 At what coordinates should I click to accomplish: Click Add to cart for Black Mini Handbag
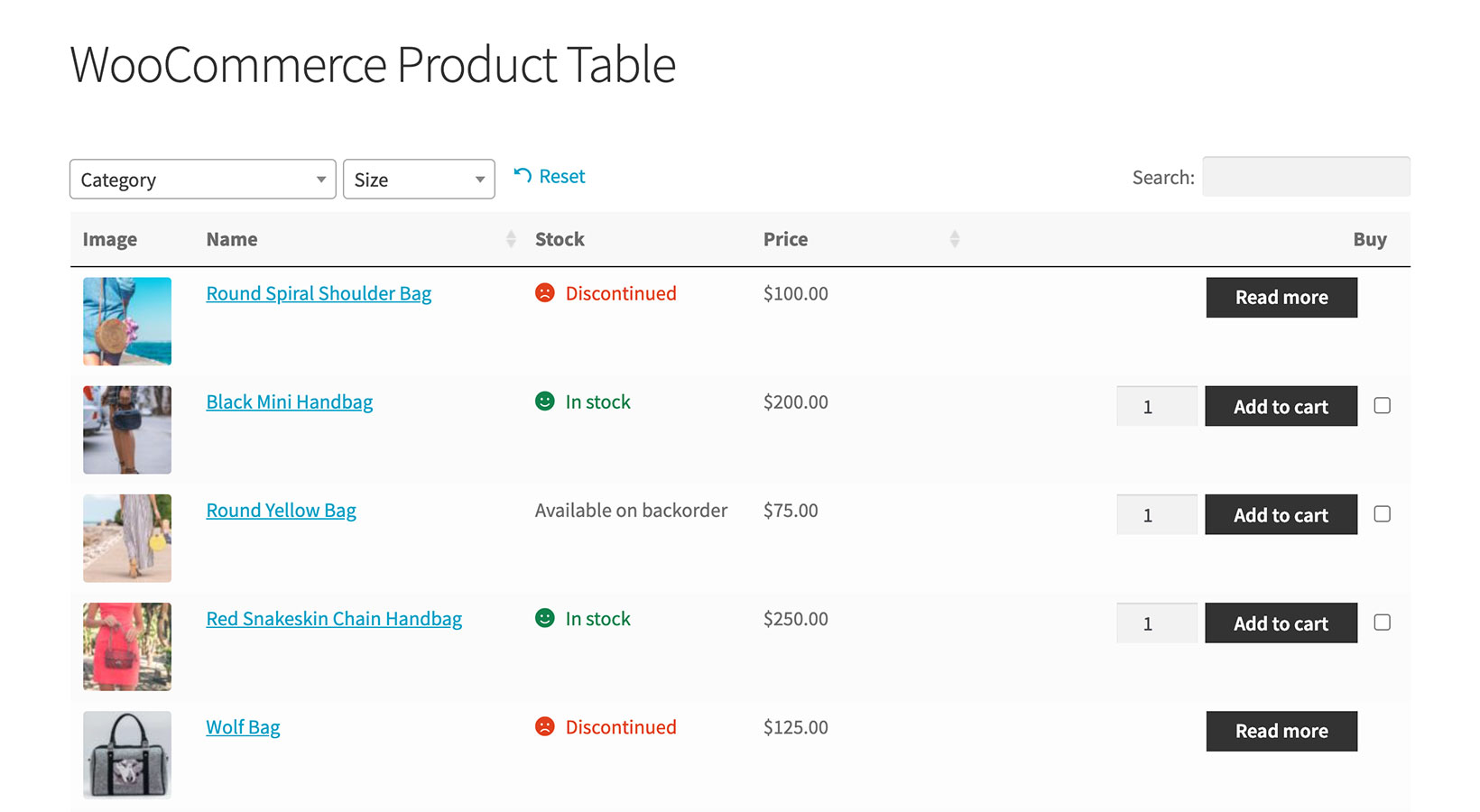(1281, 406)
